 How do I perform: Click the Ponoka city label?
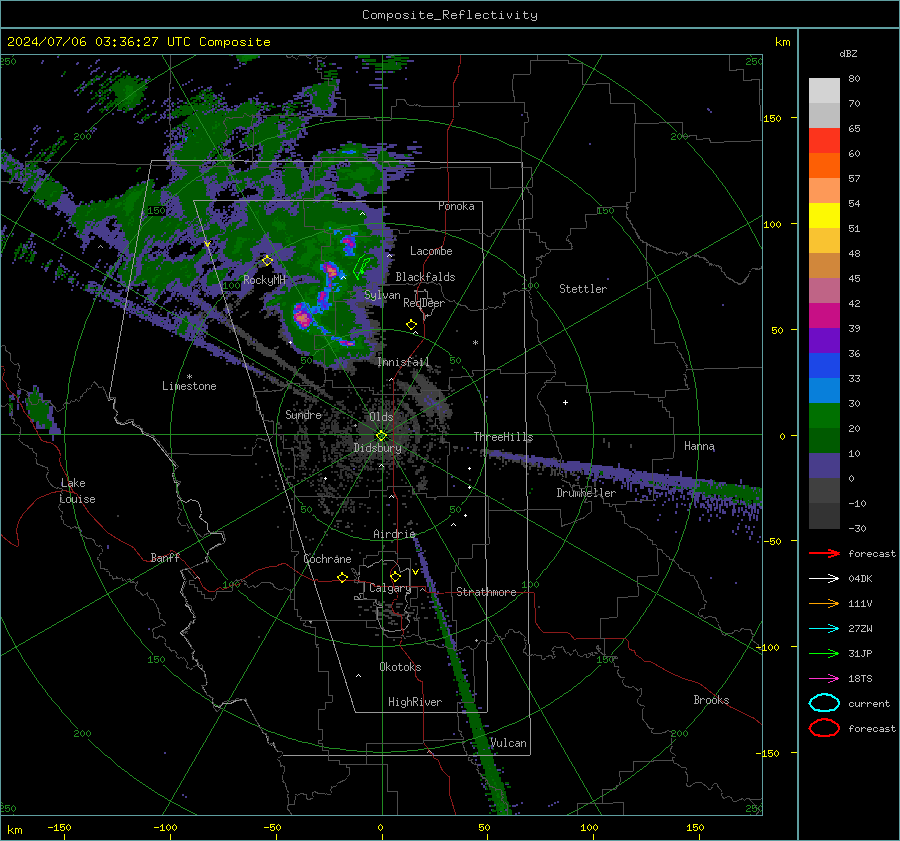[x=456, y=206]
